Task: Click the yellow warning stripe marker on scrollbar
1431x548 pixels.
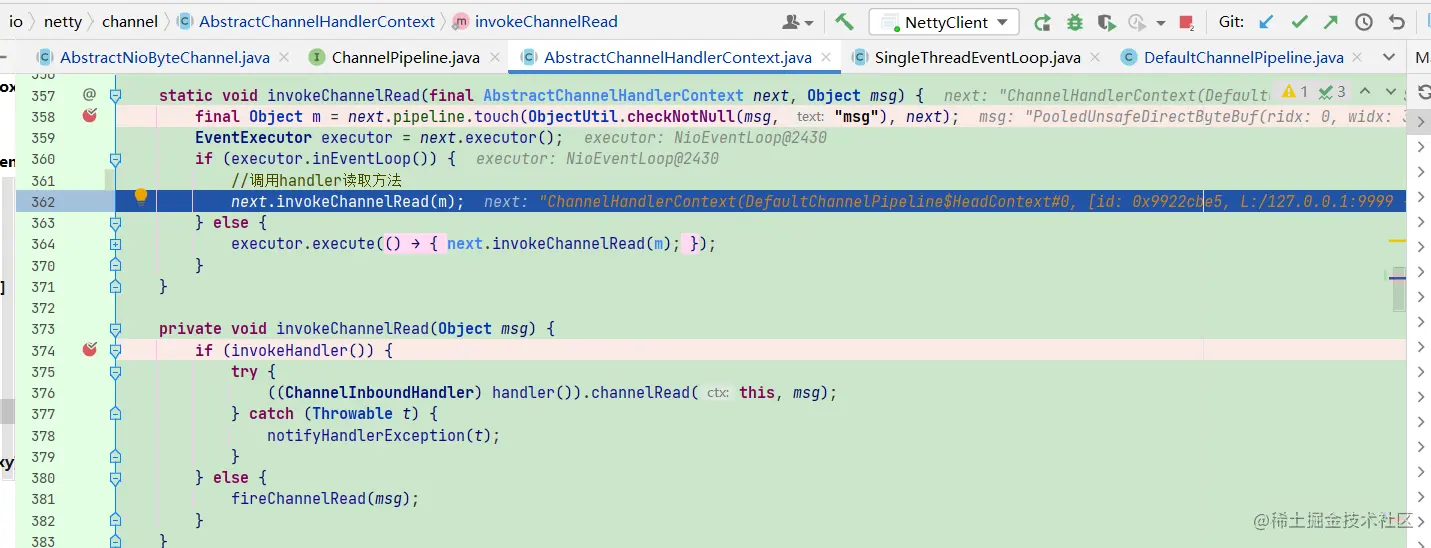Action: tap(1397, 241)
